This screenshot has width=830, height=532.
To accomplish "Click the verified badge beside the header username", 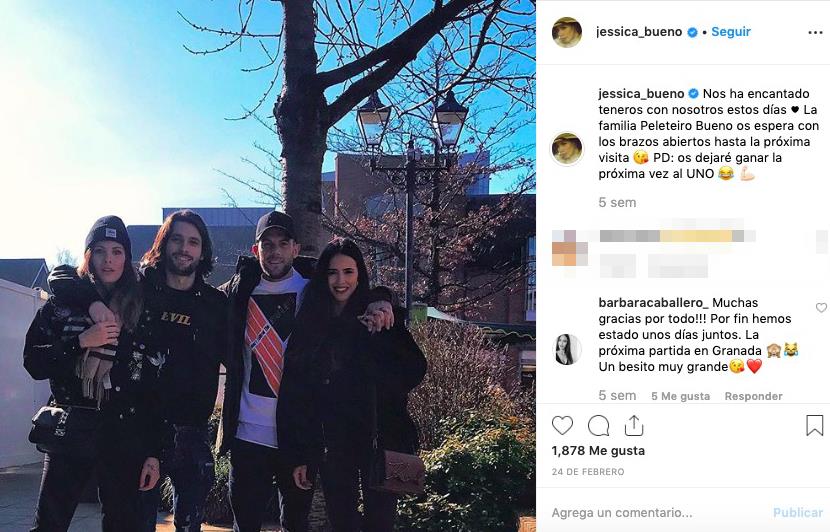I will [x=692, y=32].
